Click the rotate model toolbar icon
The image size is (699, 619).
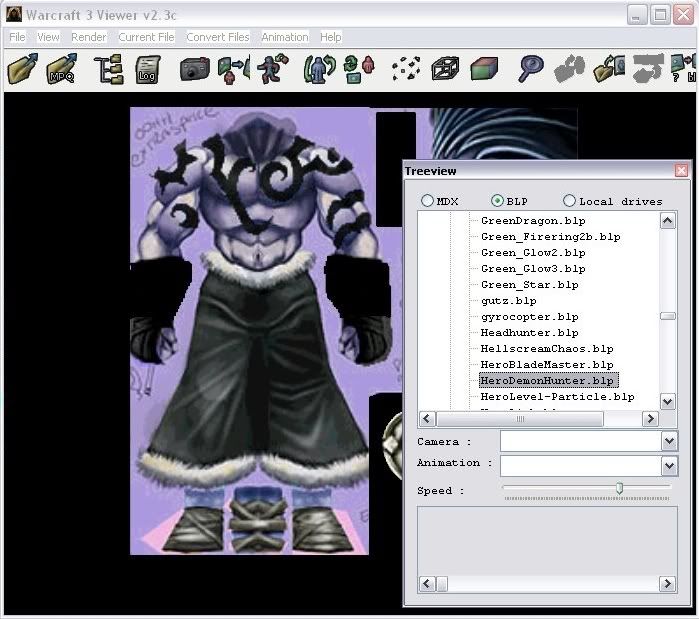pos(319,69)
